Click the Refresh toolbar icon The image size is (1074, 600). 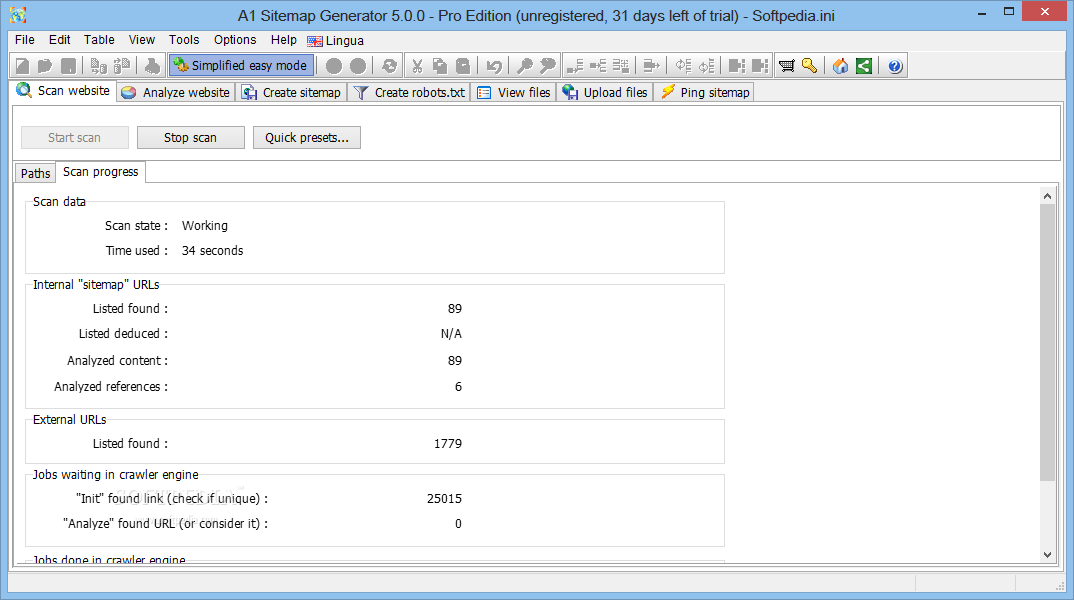click(x=389, y=66)
